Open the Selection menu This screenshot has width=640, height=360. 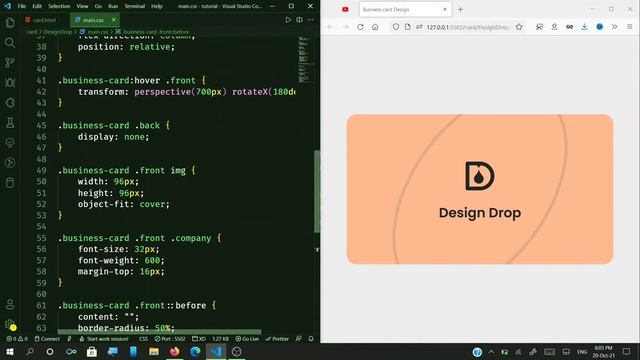(59, 6)
